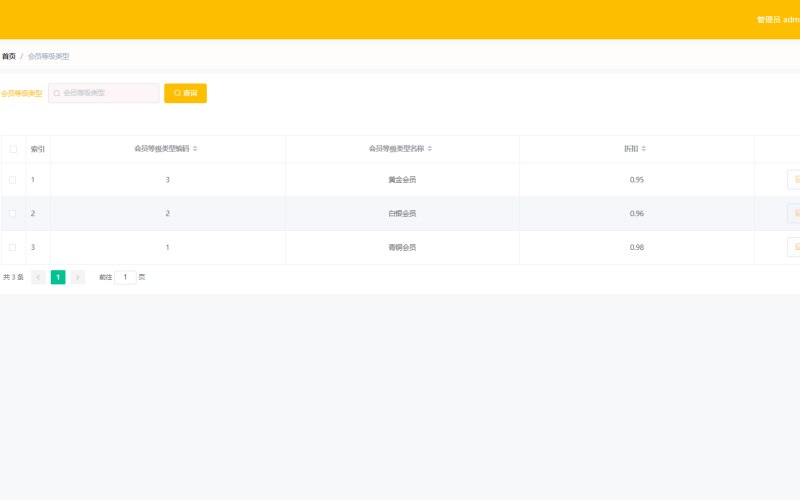Click the 前往 page number input
800x500 pixels.
pyautogui.click(x=125, y=277)
